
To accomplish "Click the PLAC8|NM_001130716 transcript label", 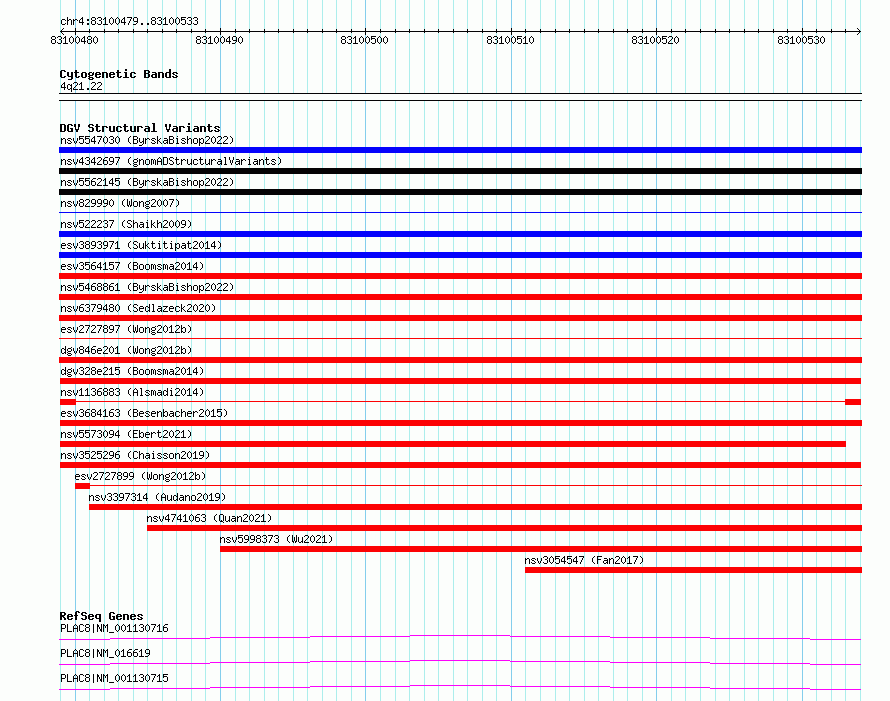I will pos(114,628).
